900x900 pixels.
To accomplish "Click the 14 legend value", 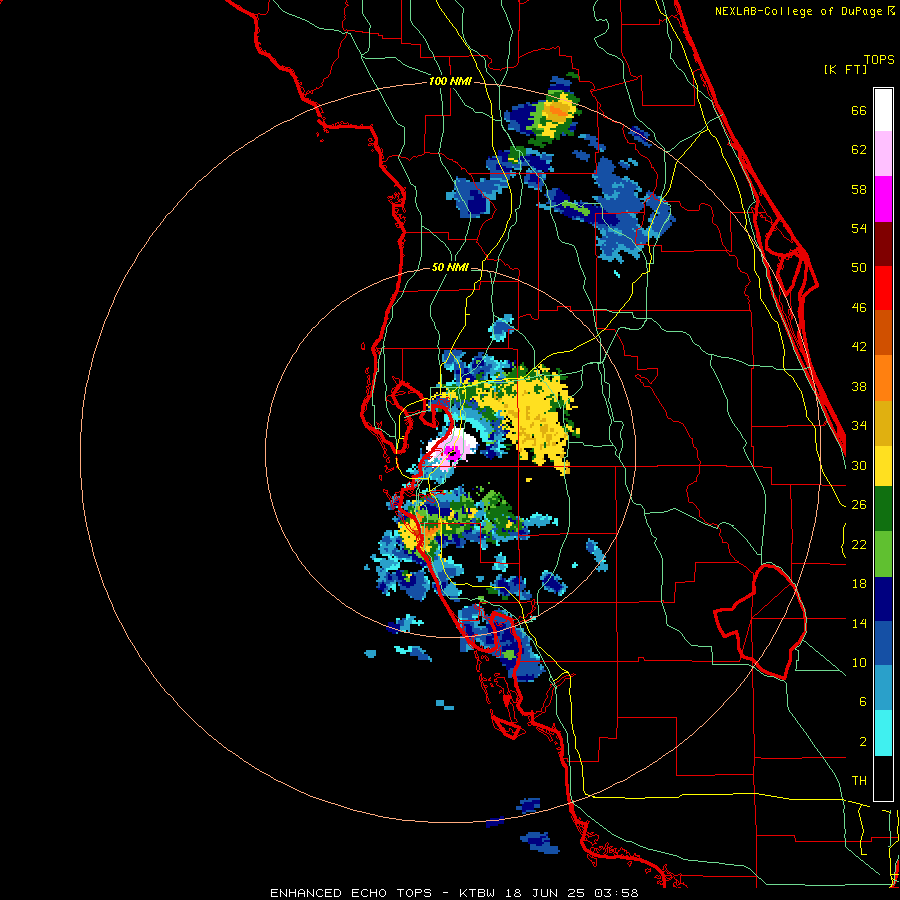I will [859, 623].
